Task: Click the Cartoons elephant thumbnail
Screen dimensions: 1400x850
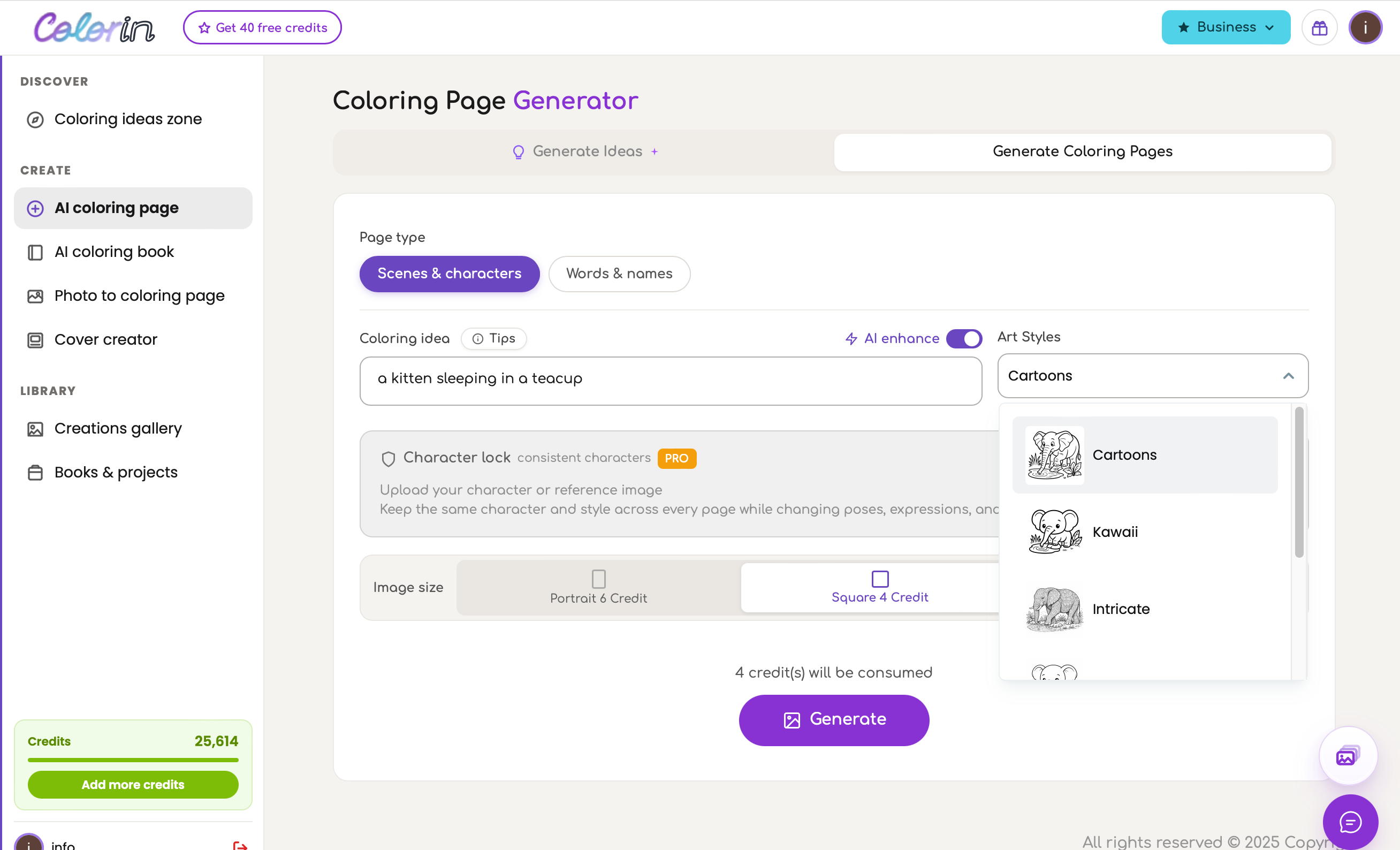Action: click(x=1054, y=455)
